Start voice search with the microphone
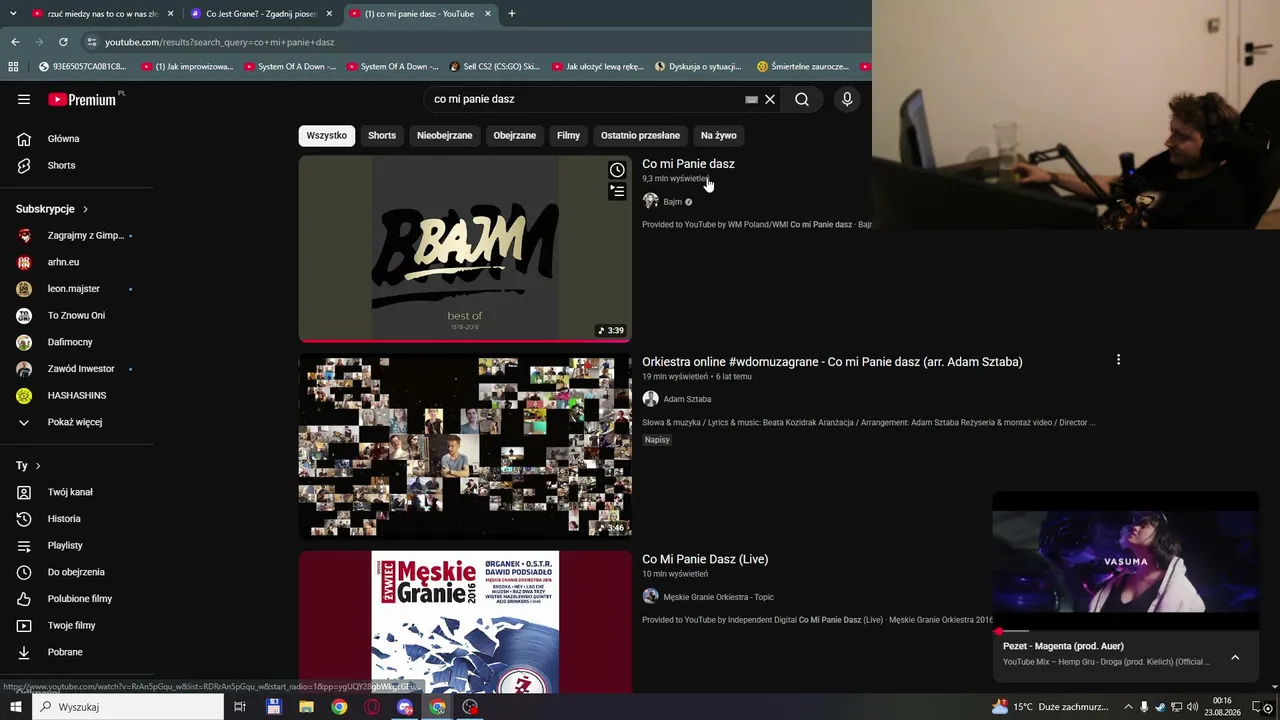 847,99
